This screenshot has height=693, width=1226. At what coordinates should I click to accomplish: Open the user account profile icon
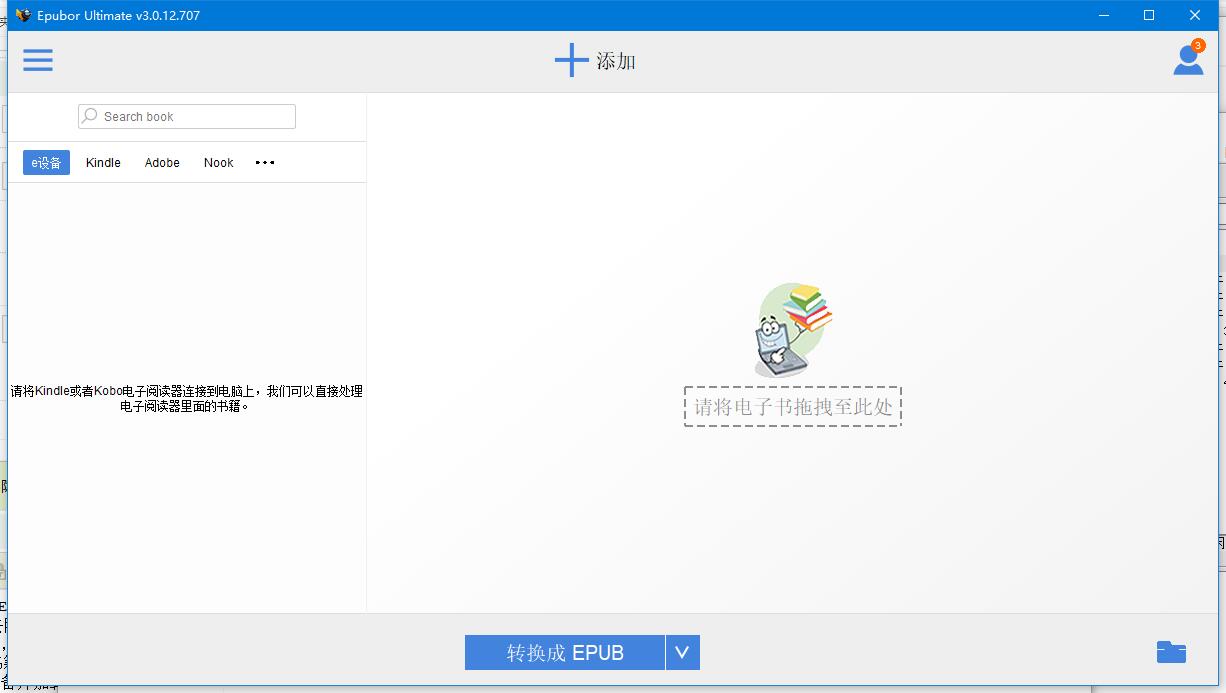click(1188, 60)
